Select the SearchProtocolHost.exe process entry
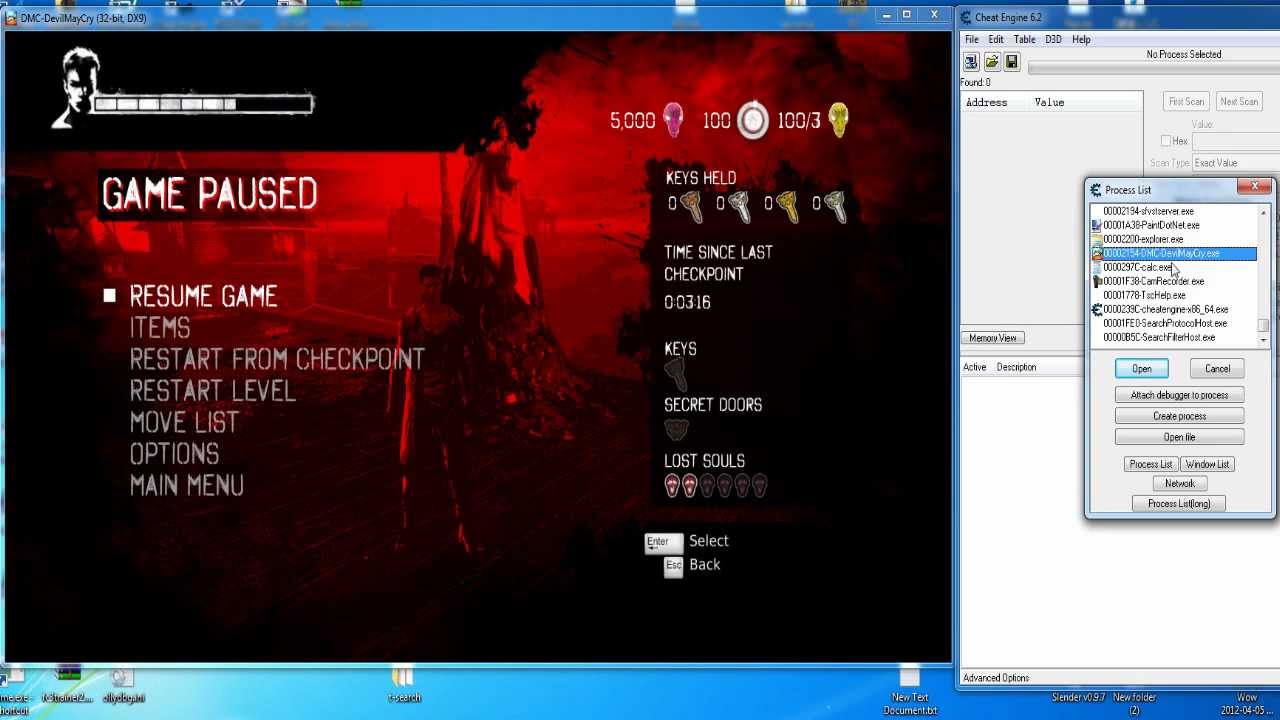Image resolution: width=1280 pixels, height=720 pixels. (1174, 323)
